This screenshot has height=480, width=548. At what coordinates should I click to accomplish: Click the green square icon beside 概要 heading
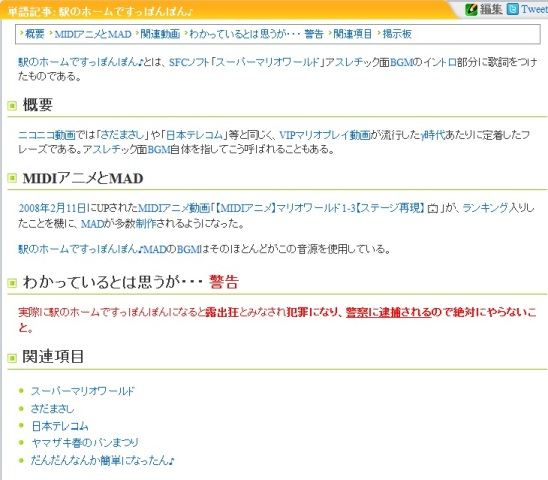pyautogui.click(x=12, y=105)
